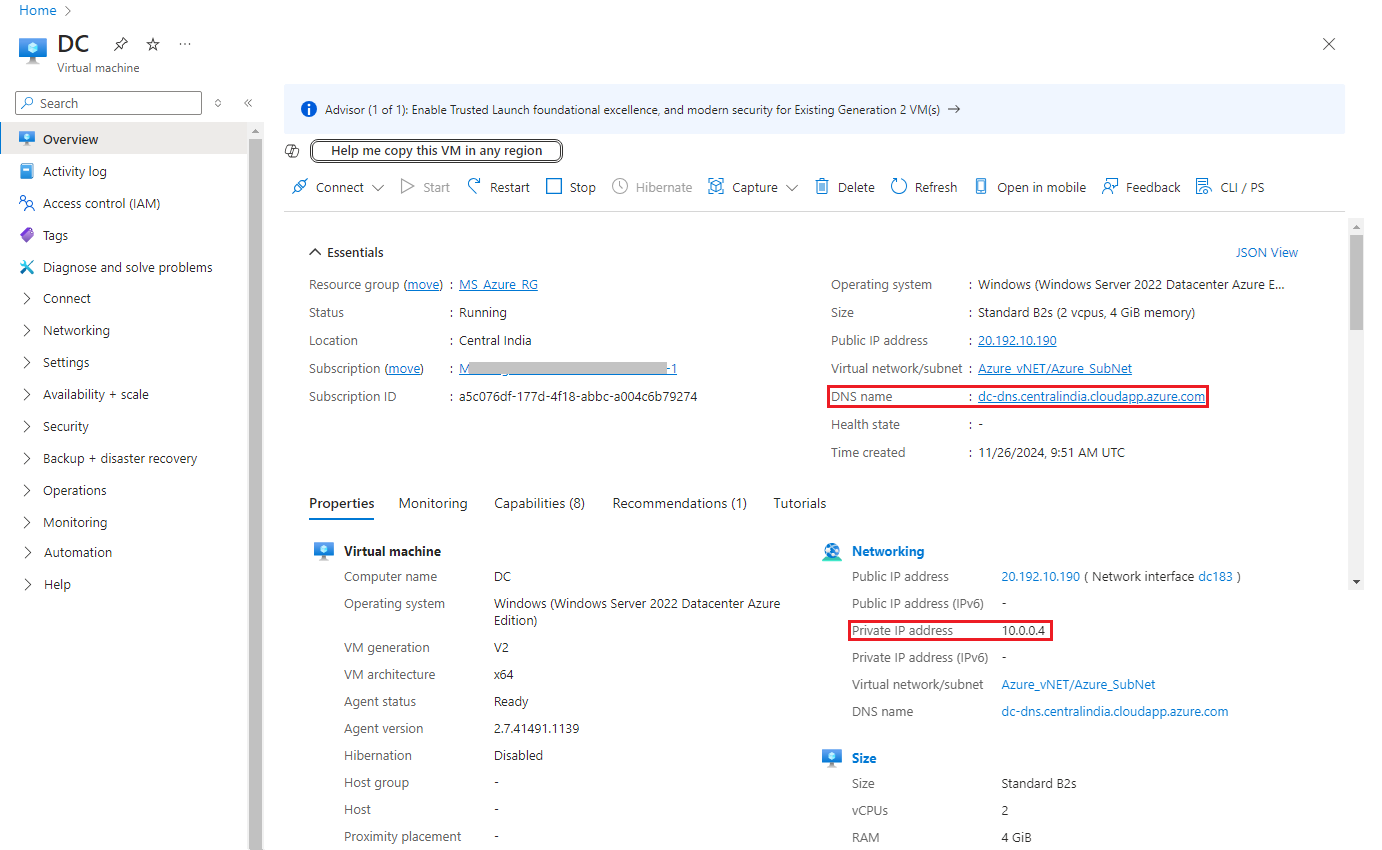Viewport: 1382px width, 850px height.
Task: Click the main pane scroll down arrow
Action: pyautogui.click(x=1356, y=581)
